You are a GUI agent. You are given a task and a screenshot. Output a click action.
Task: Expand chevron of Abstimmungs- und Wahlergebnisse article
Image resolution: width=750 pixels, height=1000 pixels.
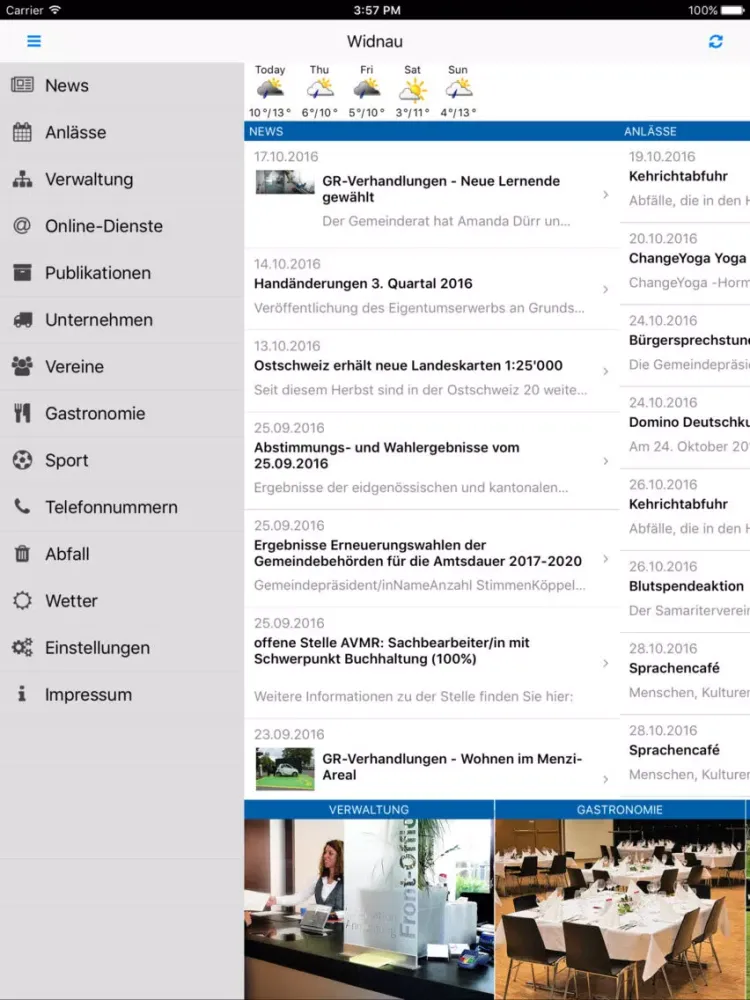(x=605, y=460)
